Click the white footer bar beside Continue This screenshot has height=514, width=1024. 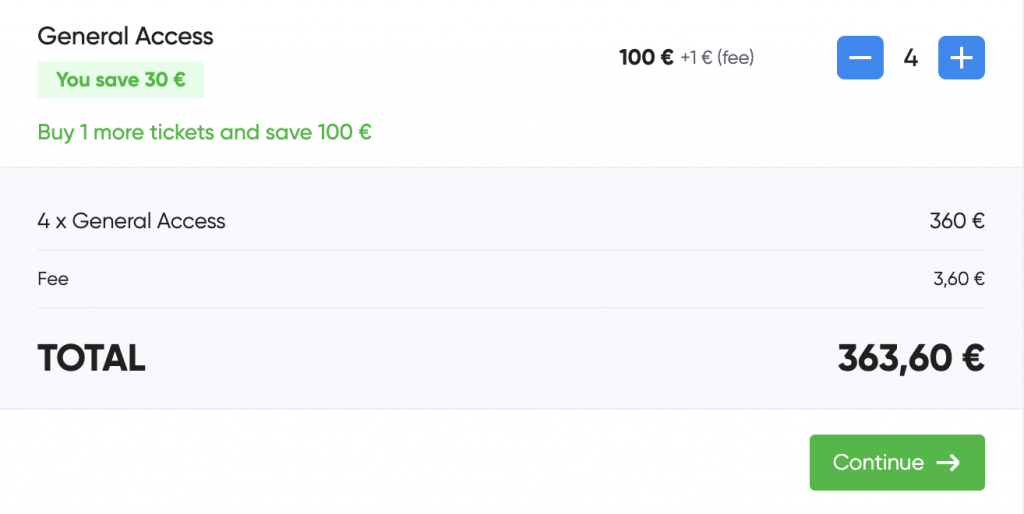point(400,462)
